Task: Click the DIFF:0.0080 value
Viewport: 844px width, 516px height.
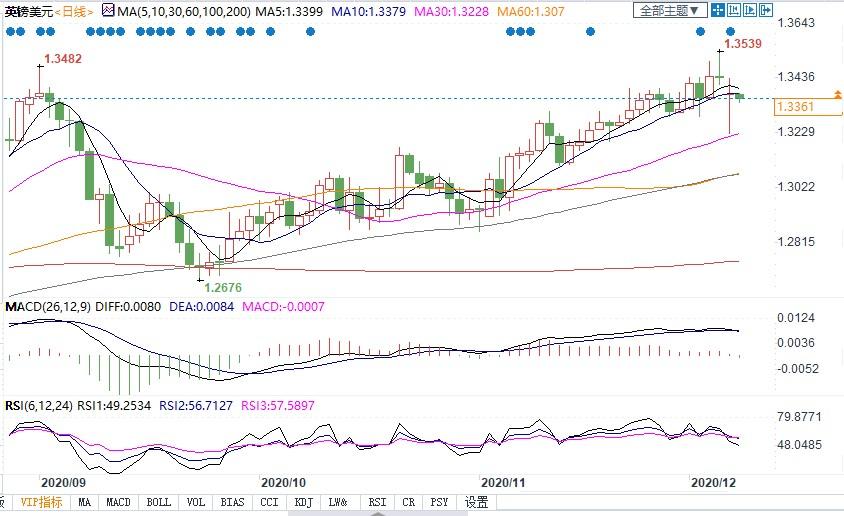Action: [128, 307]
